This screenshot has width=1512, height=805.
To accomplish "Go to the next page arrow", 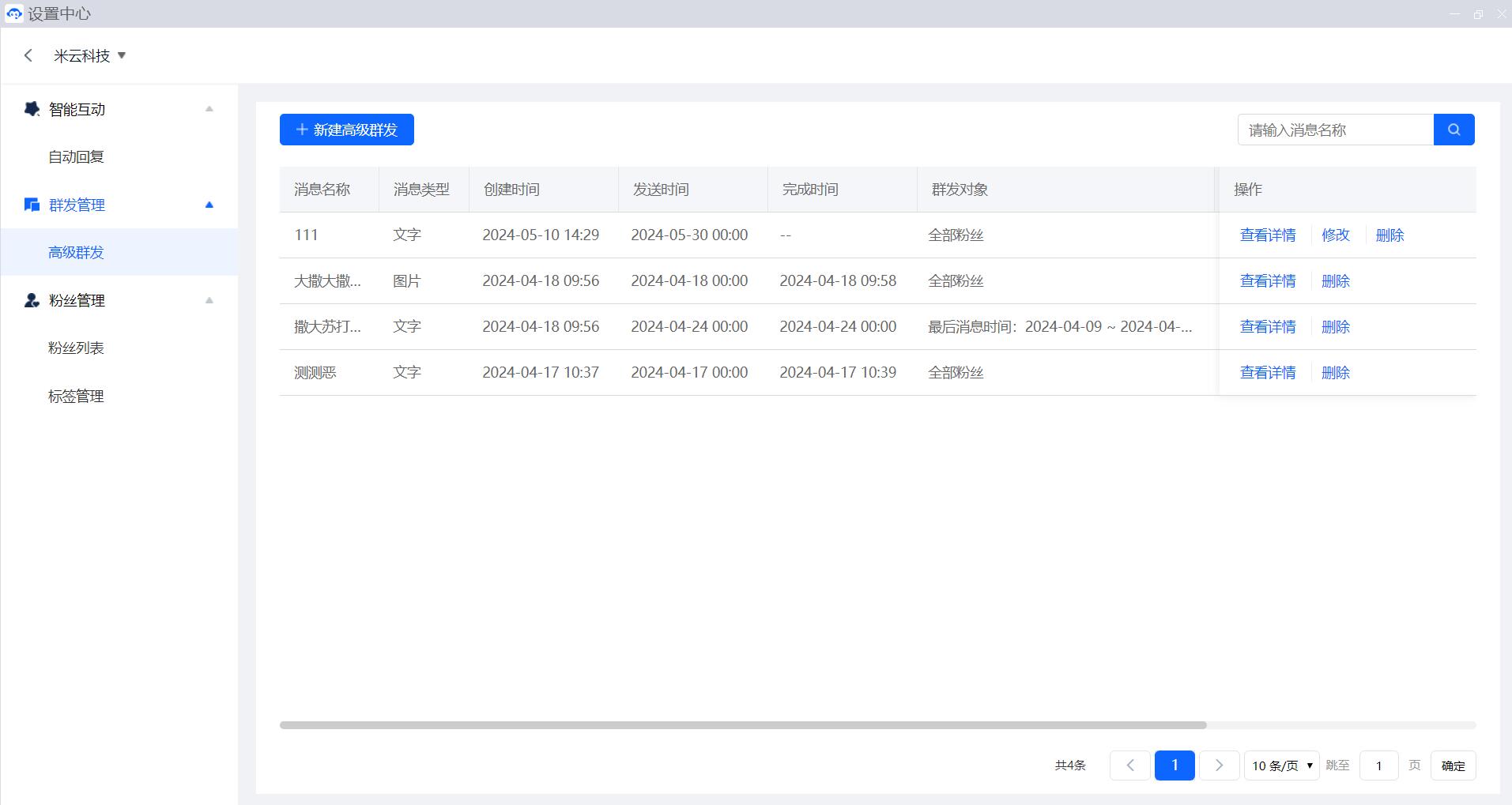I will (x=1219, y=765).
